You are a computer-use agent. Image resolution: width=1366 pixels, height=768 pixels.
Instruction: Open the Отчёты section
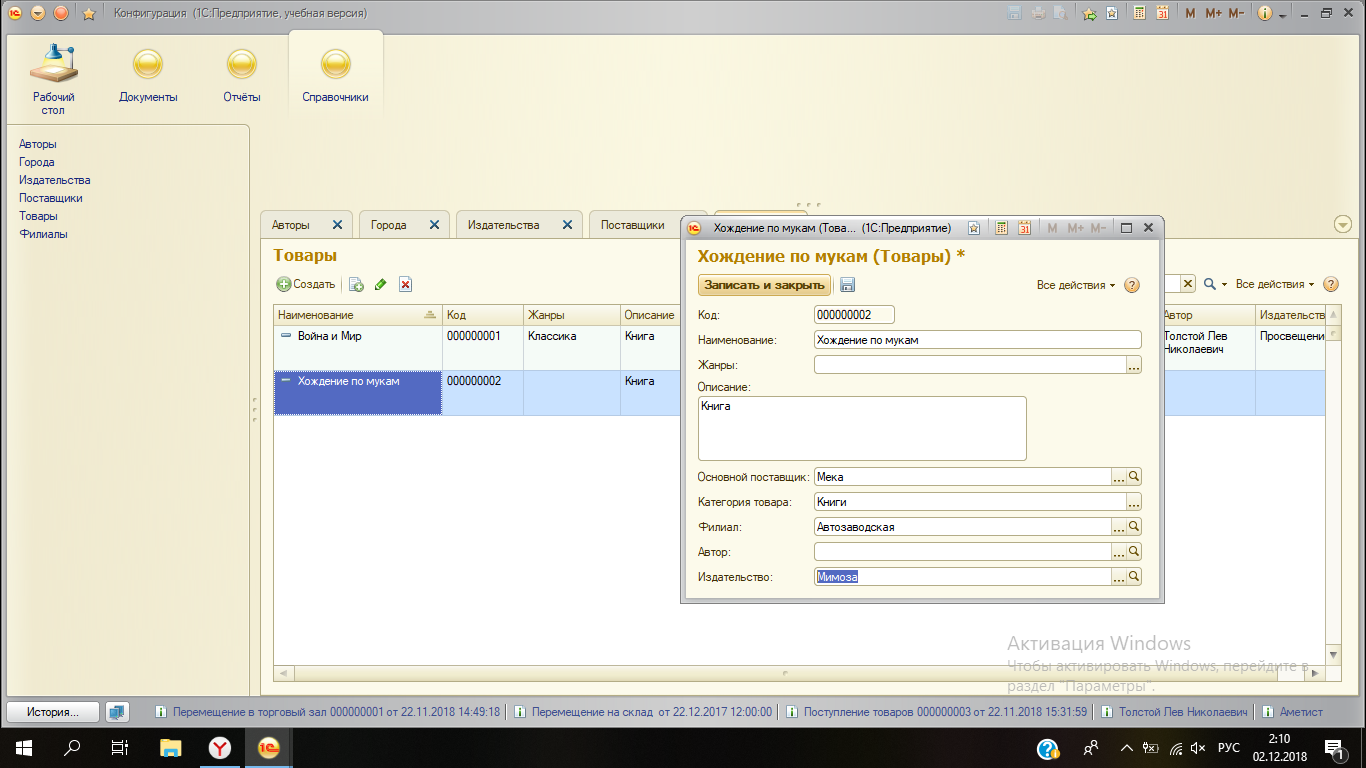click(242, 77)
